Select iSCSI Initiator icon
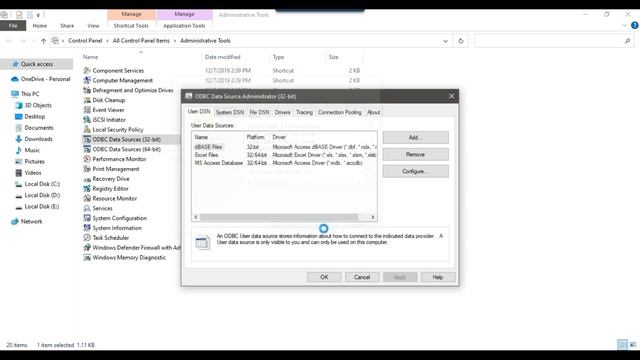The image size is (640, 360). pyautogui.click(x=87, y=119)
